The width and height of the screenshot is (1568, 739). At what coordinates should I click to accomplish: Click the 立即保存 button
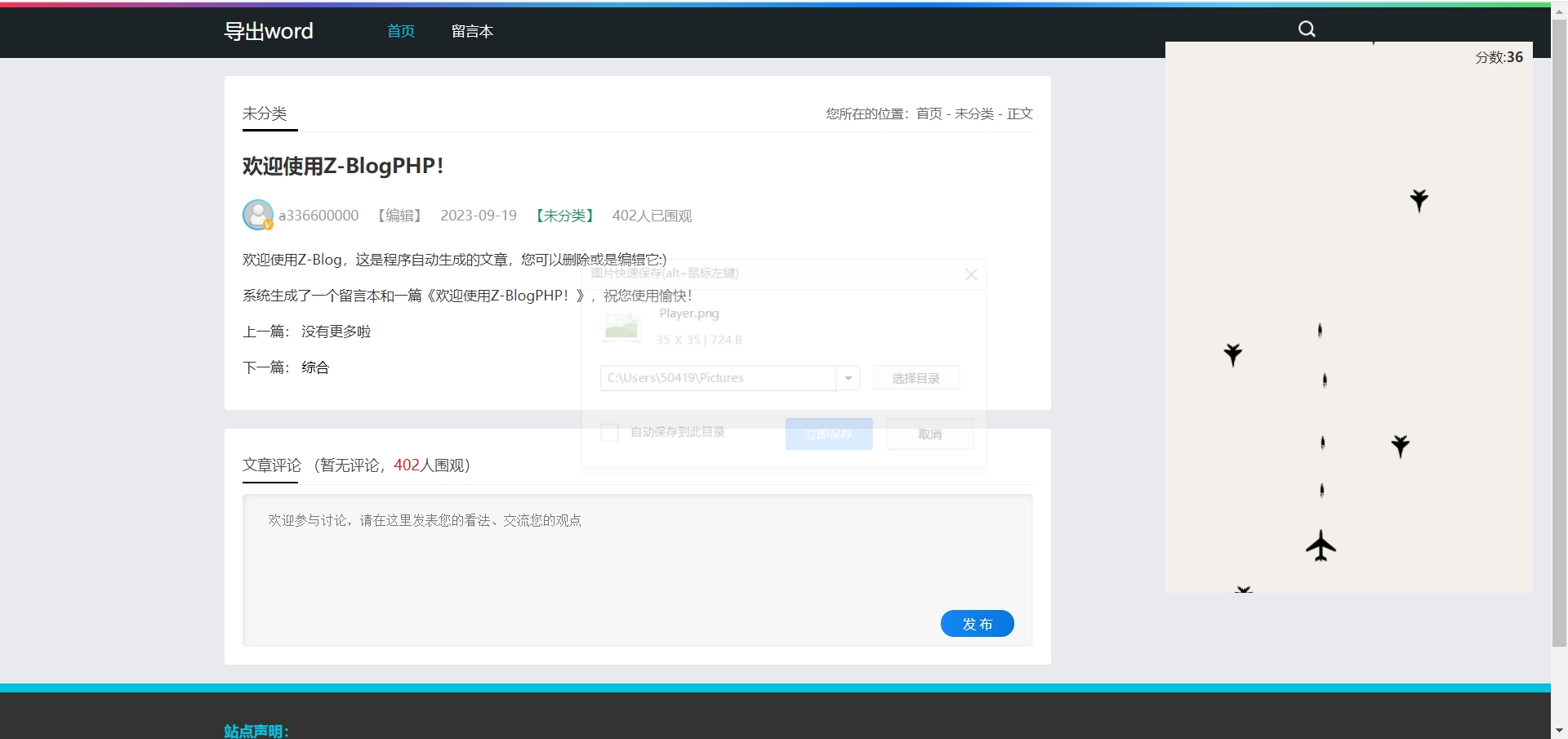[x=829, y=434]
